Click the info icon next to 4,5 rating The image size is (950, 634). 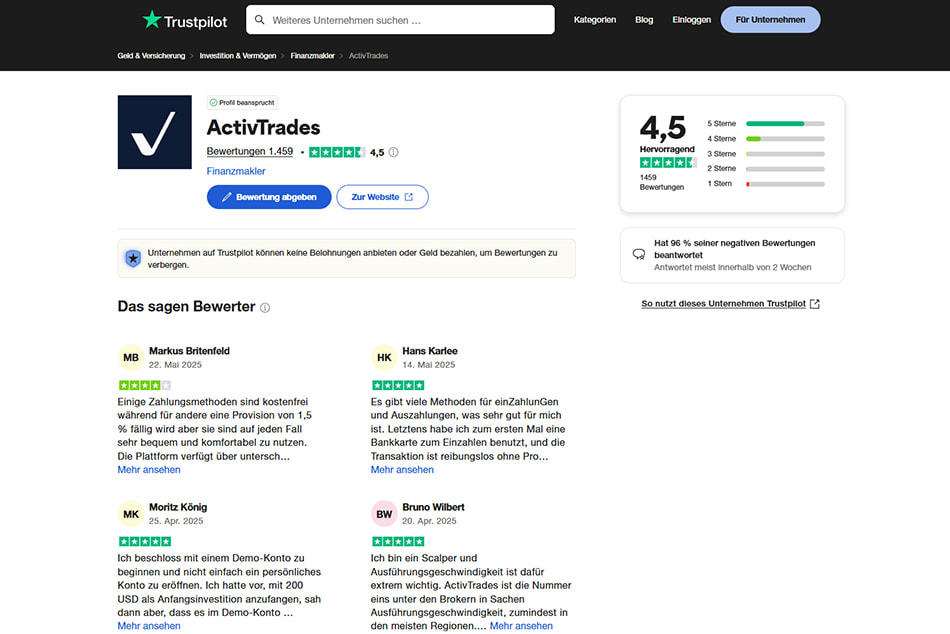pos(394,152)
